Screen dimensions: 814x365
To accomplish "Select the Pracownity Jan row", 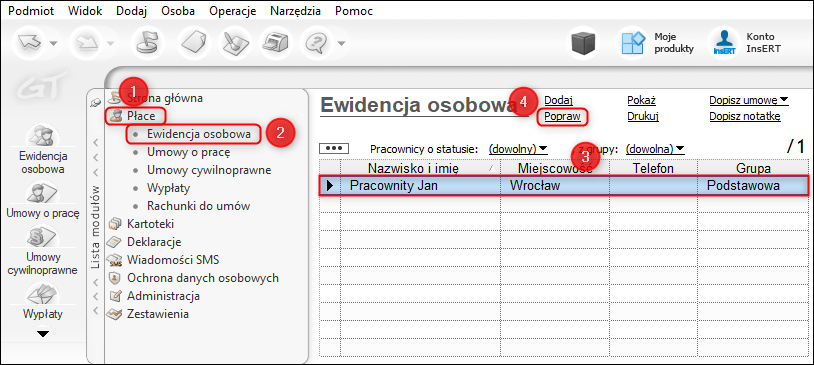I will click(x=563, y=185).
